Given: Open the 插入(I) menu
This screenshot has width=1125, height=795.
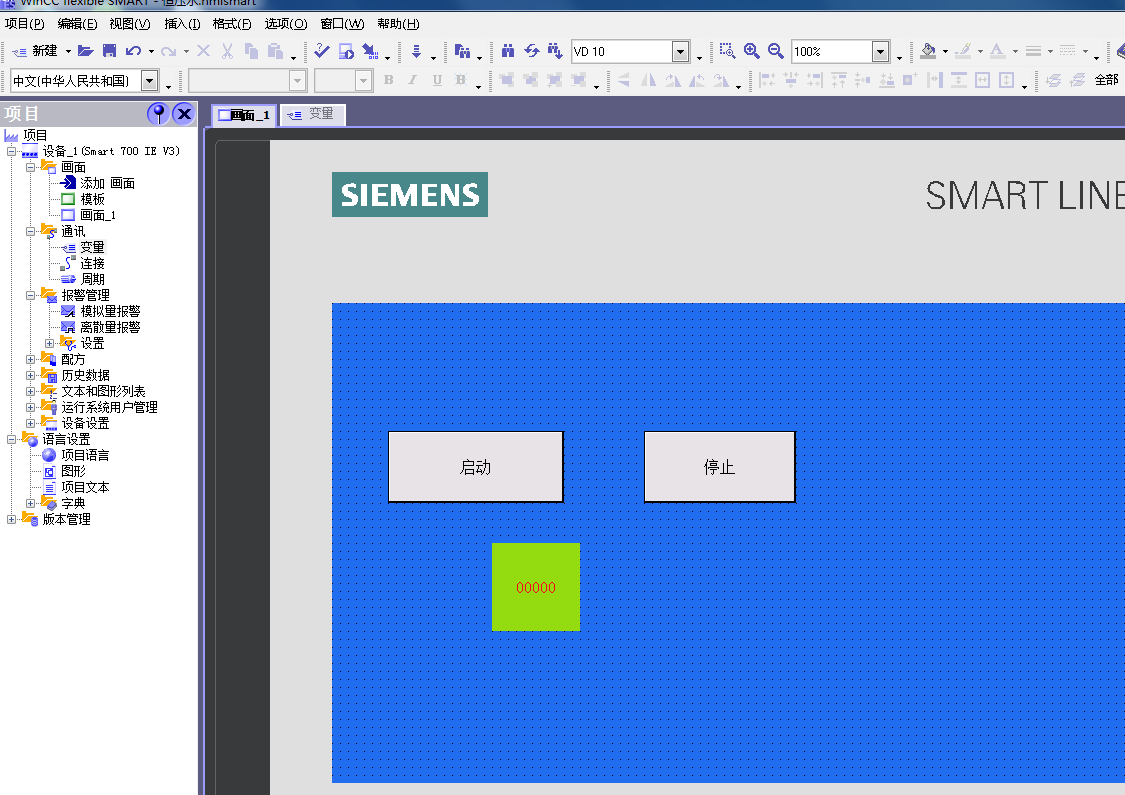Looking at the screenshot, I should [x=182, y=24].
